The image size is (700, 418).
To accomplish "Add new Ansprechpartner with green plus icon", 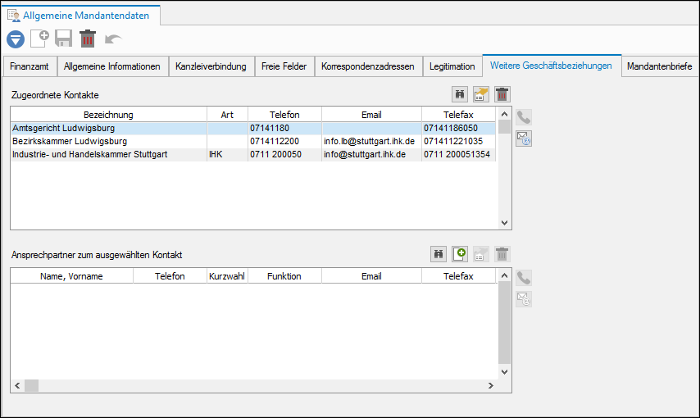I will point(460,254).
